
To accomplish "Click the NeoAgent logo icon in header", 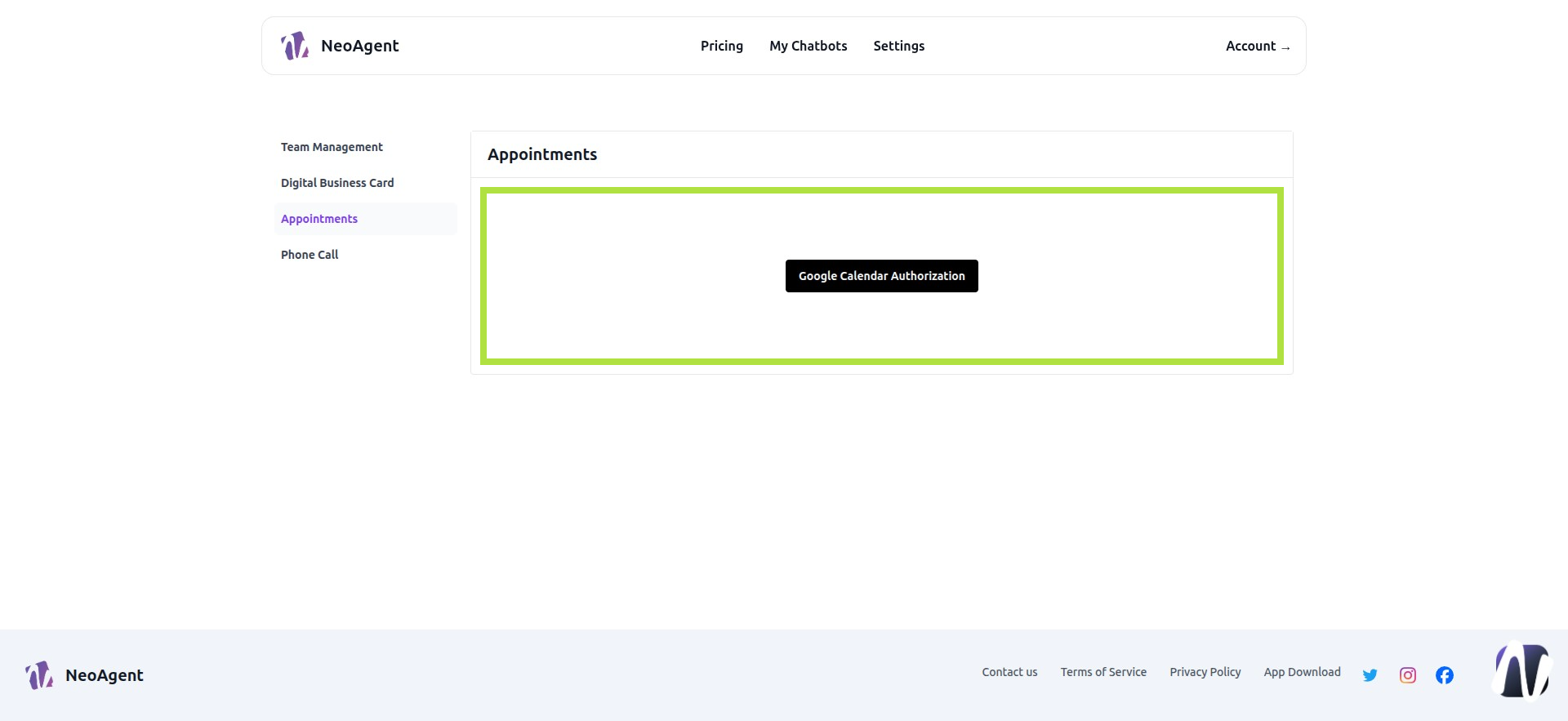I will 295,46.
